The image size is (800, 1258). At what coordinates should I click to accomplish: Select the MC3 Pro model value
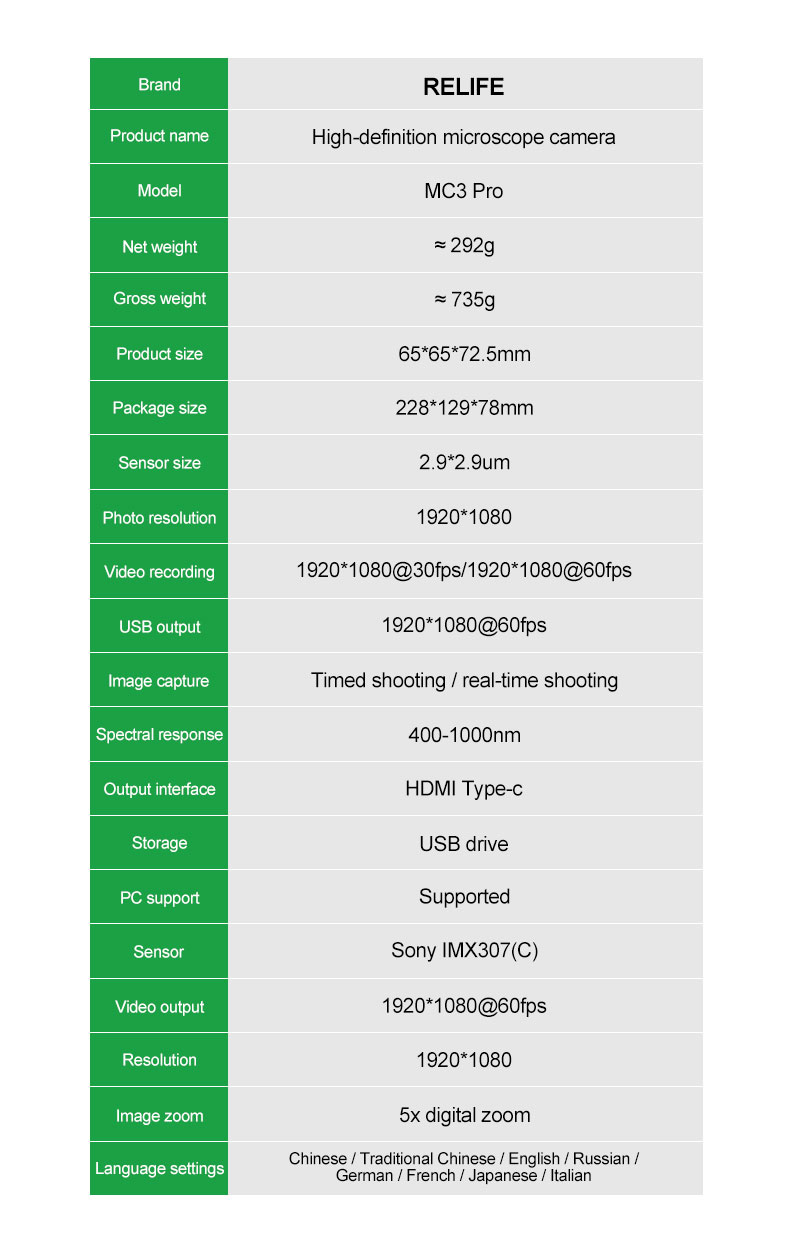pos(463,191)
